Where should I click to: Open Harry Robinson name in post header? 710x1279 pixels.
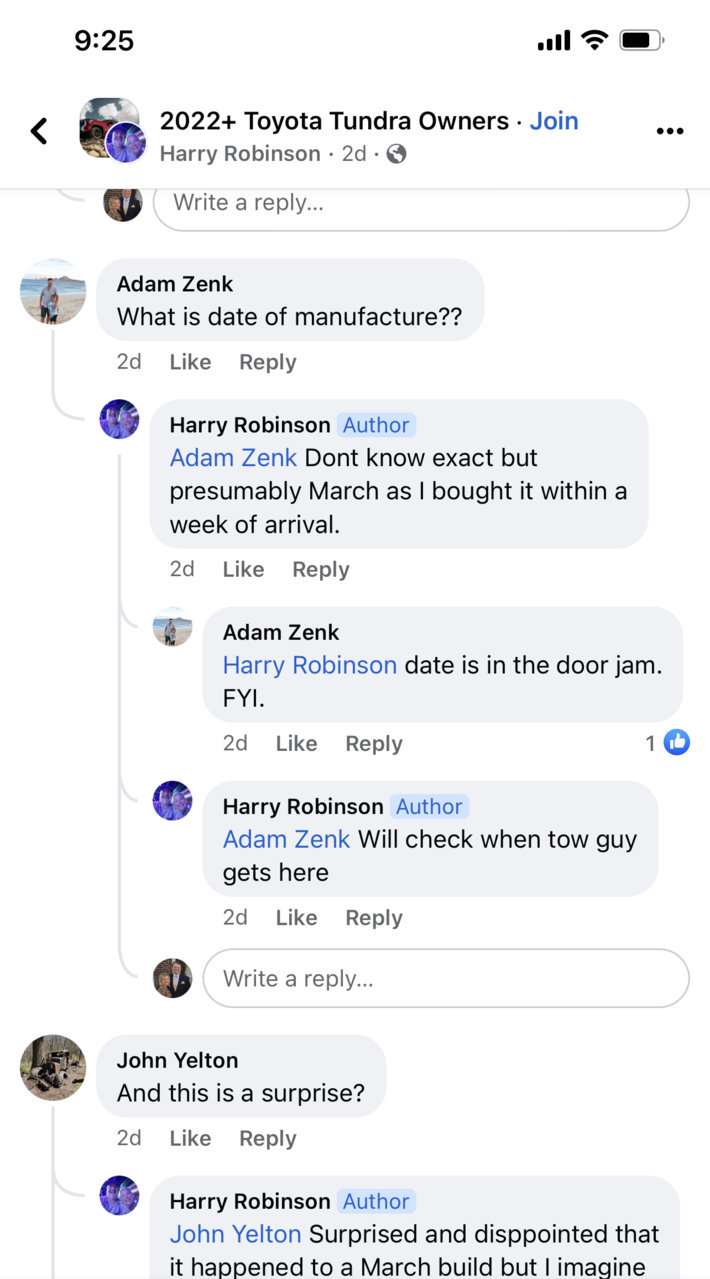click(x=240, y=154)
